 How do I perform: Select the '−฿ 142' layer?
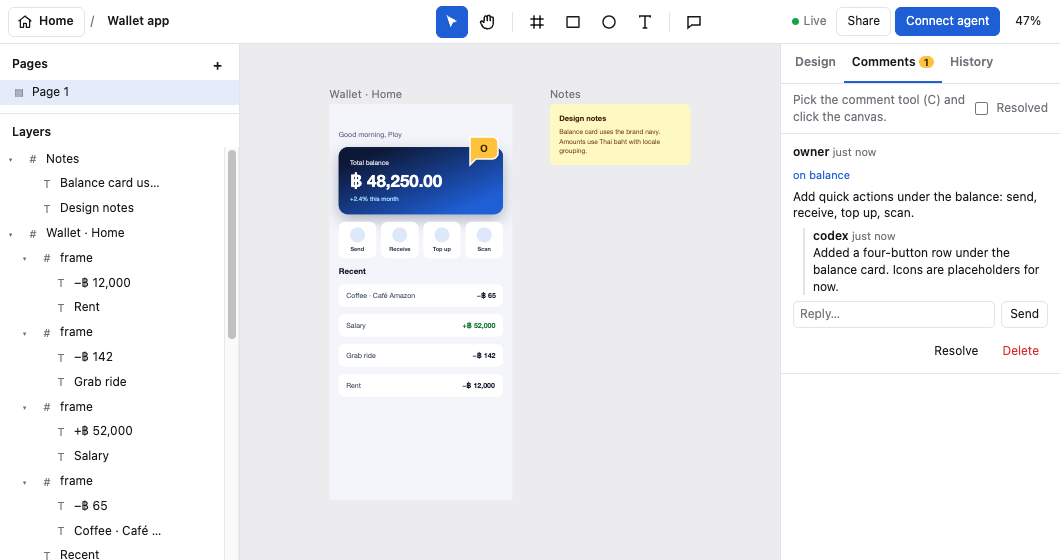coord(93,357)
